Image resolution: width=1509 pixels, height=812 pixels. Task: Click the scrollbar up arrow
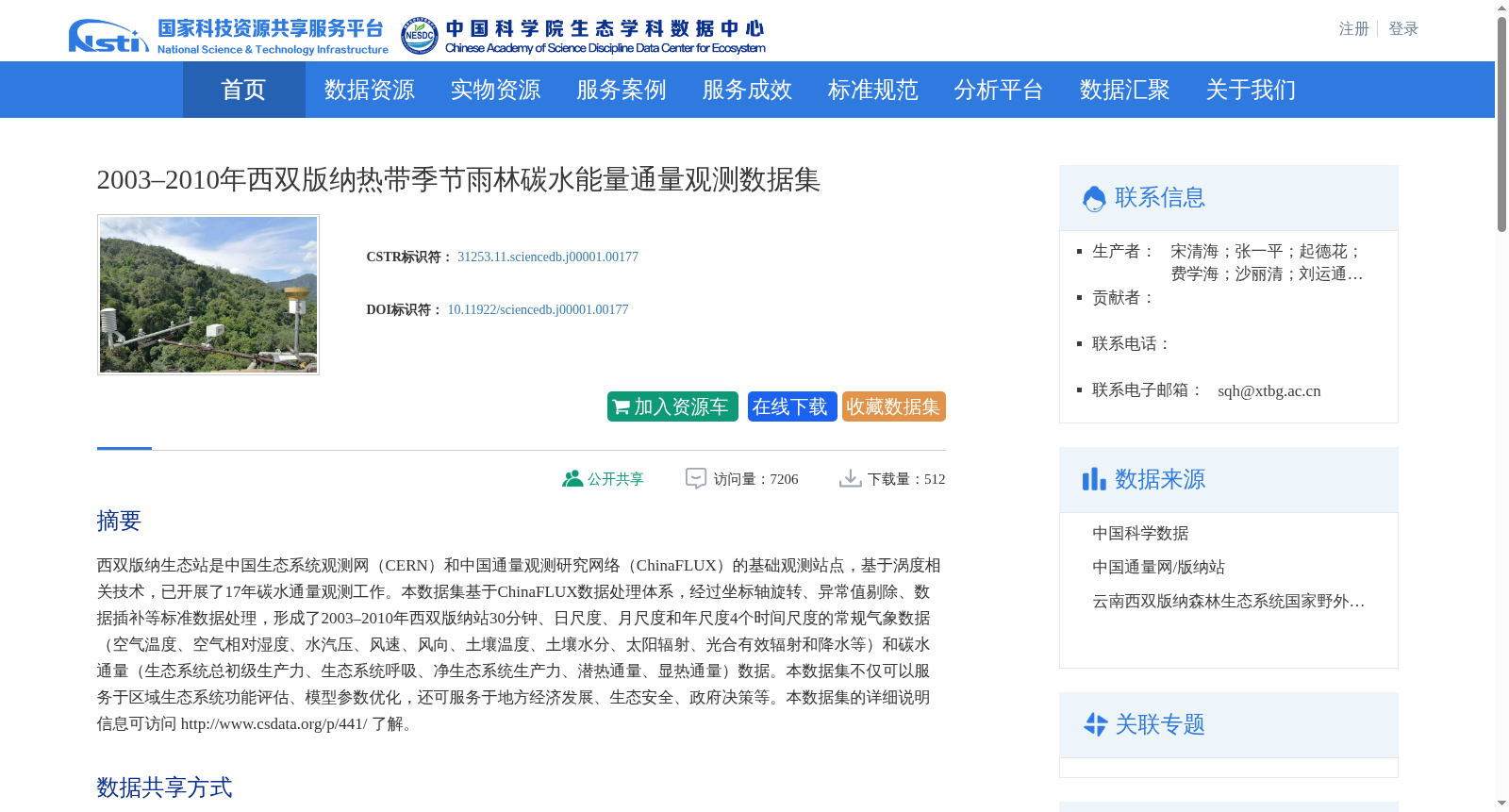click(1501, 8)
